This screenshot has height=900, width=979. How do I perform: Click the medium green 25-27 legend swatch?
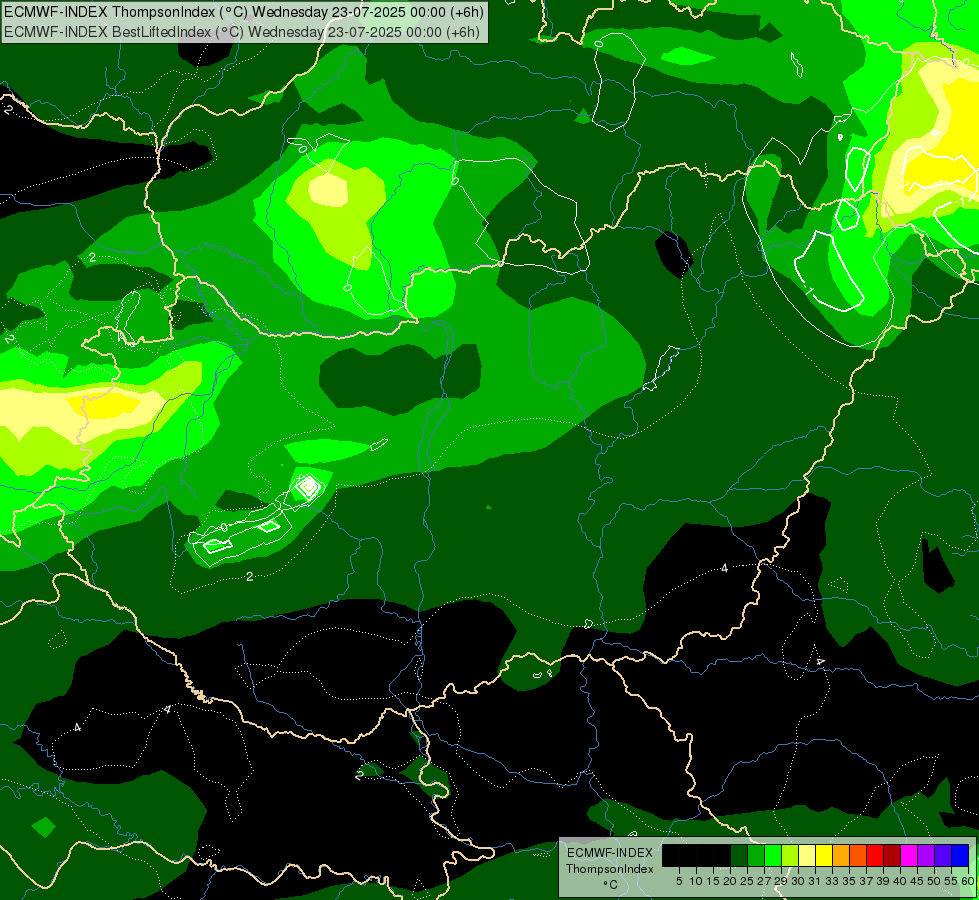[x=756, y=856]
